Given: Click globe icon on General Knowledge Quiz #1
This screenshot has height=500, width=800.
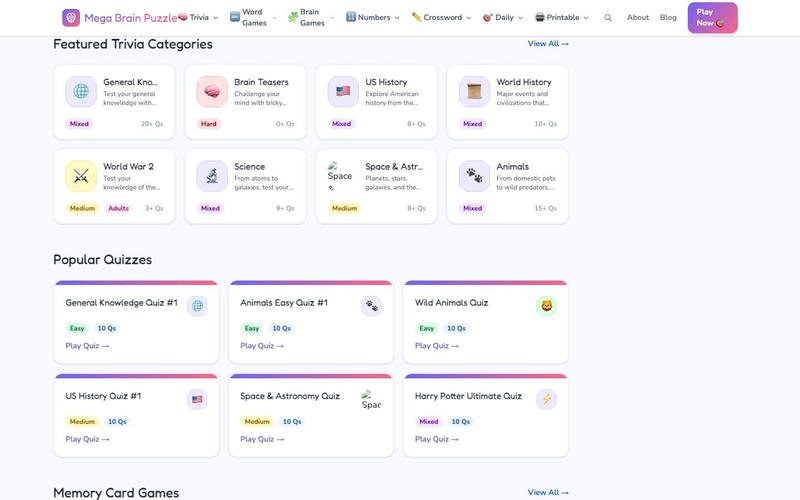Looking at the screenshot, I should [x=197, y=306].
